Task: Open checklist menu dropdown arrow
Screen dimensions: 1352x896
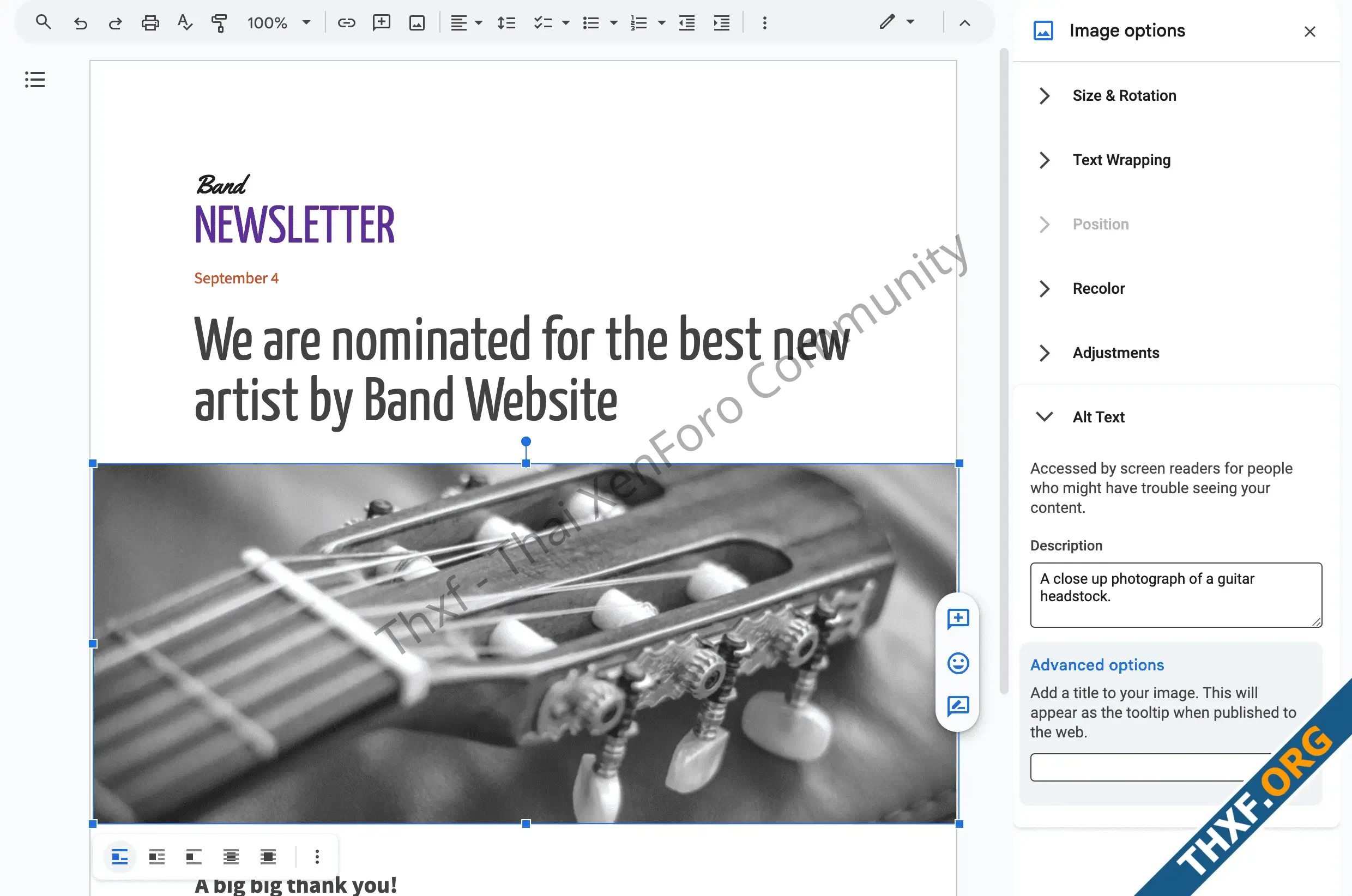Action: [x=566, y=23]
